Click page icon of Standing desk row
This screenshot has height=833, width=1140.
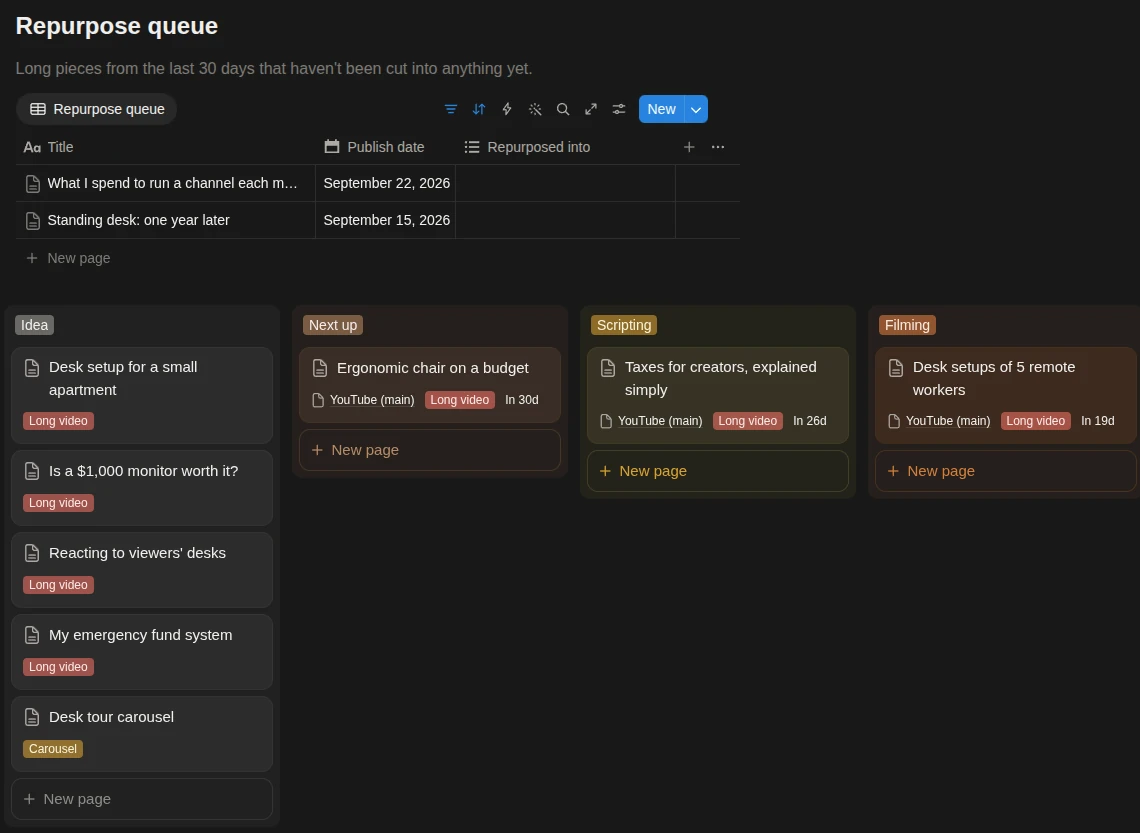tap(33, 220)
